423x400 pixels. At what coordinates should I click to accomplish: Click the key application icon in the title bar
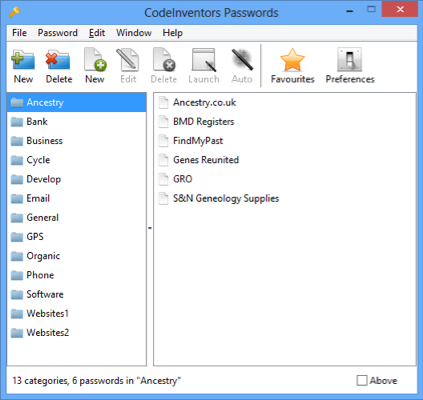pos(14,12)
